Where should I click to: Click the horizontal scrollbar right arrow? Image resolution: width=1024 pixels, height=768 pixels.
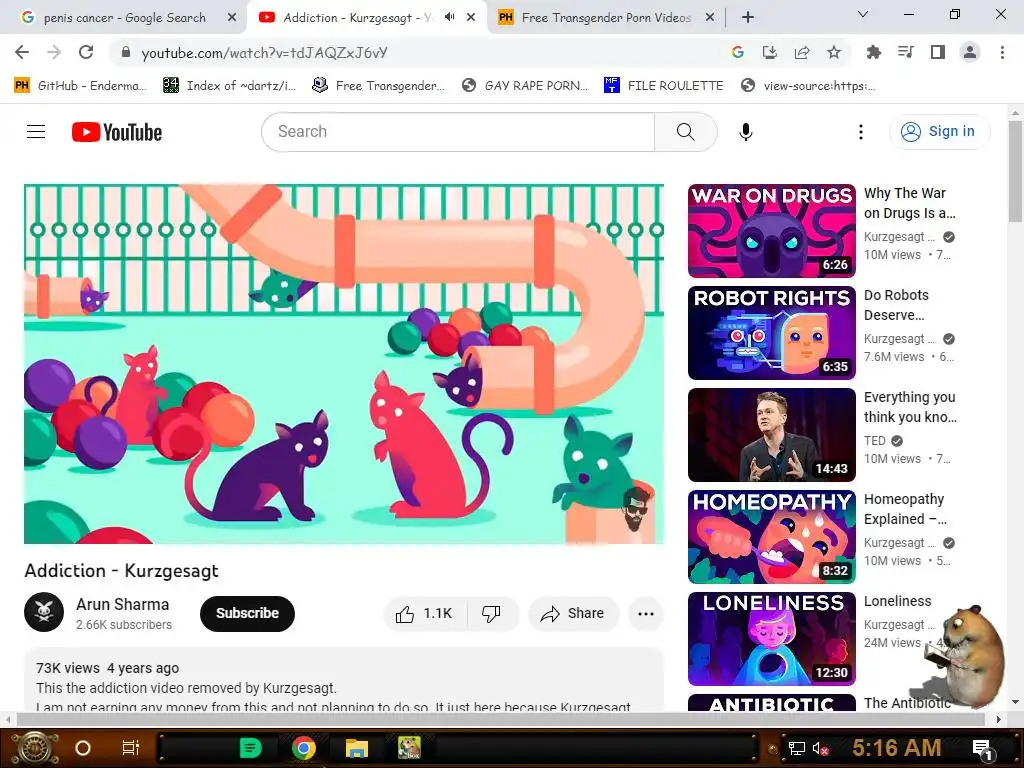coord(999,719)
